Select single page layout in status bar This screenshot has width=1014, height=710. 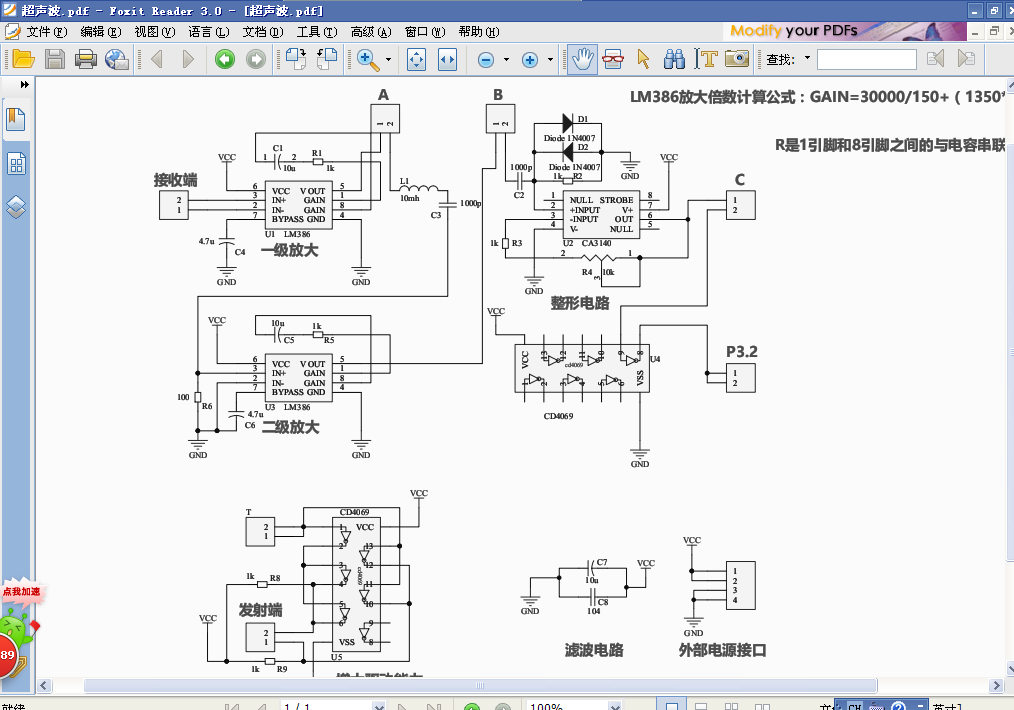671,706
